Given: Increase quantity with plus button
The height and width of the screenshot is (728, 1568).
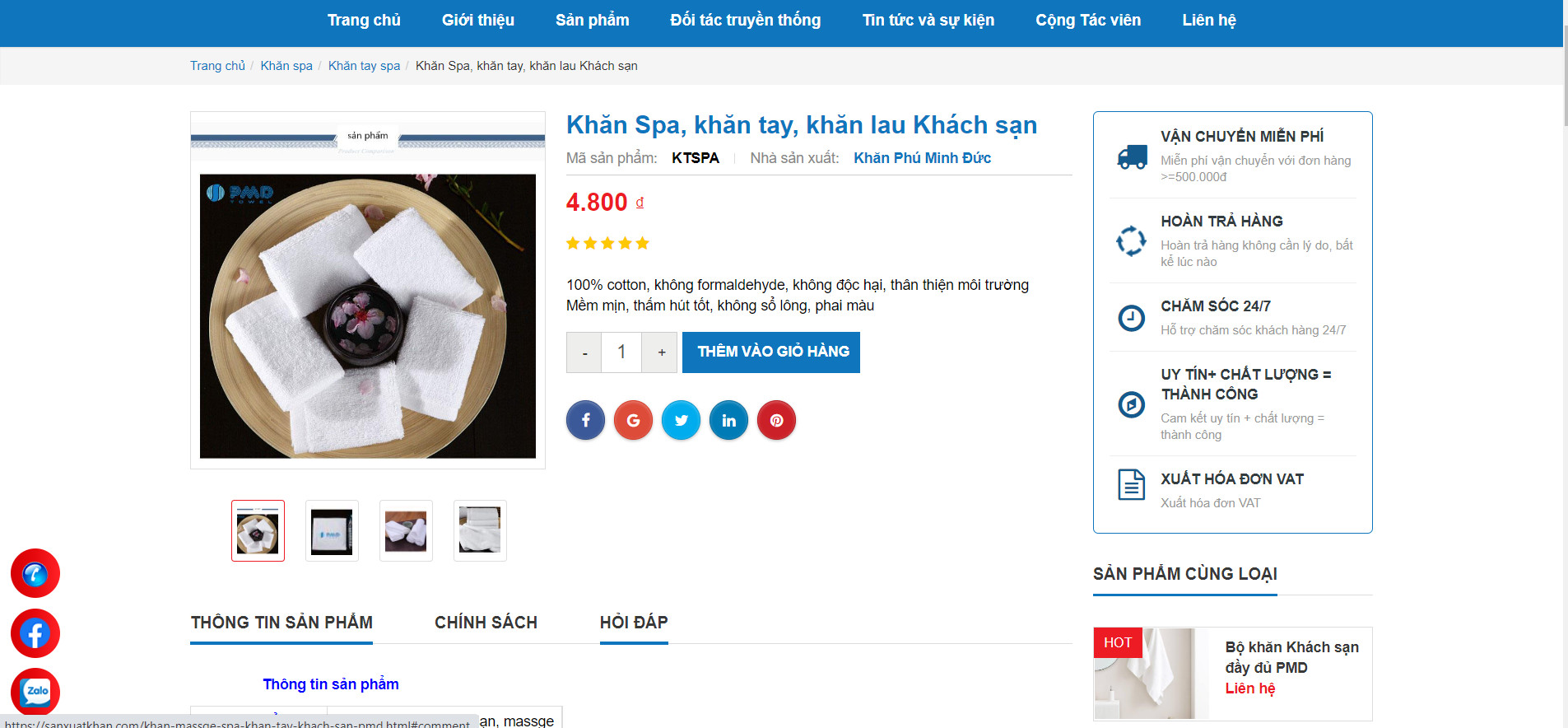Looking at the screenshot, I should click(x=660, y=352).
